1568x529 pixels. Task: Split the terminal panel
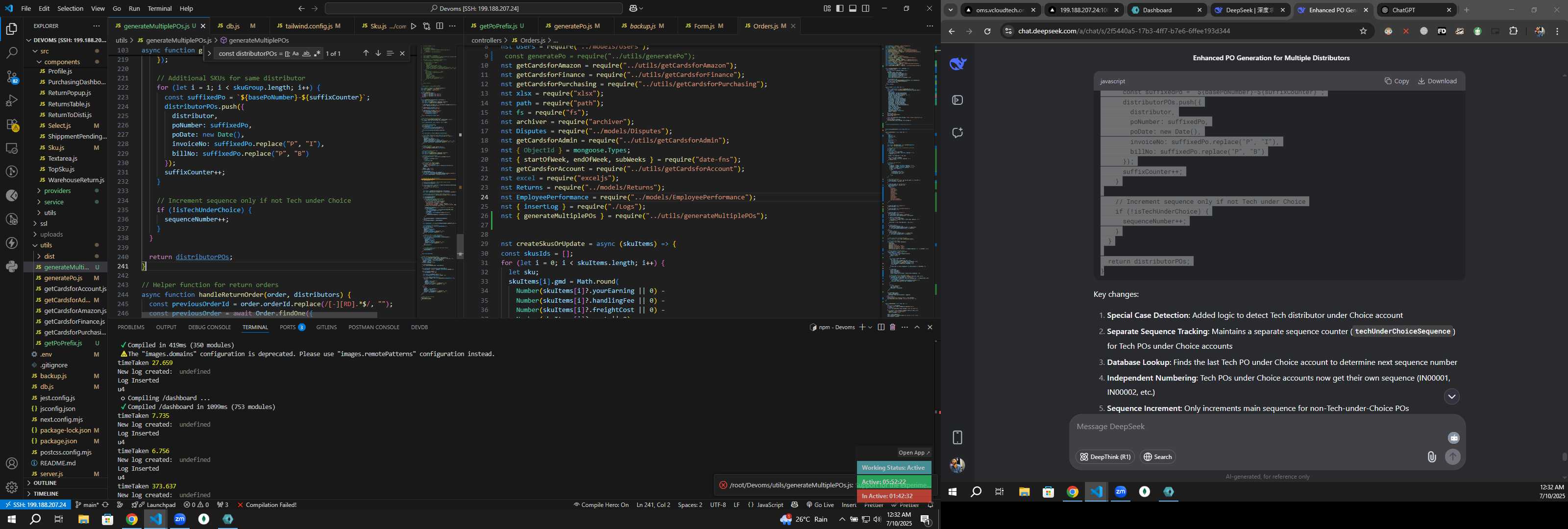point(881,328)
